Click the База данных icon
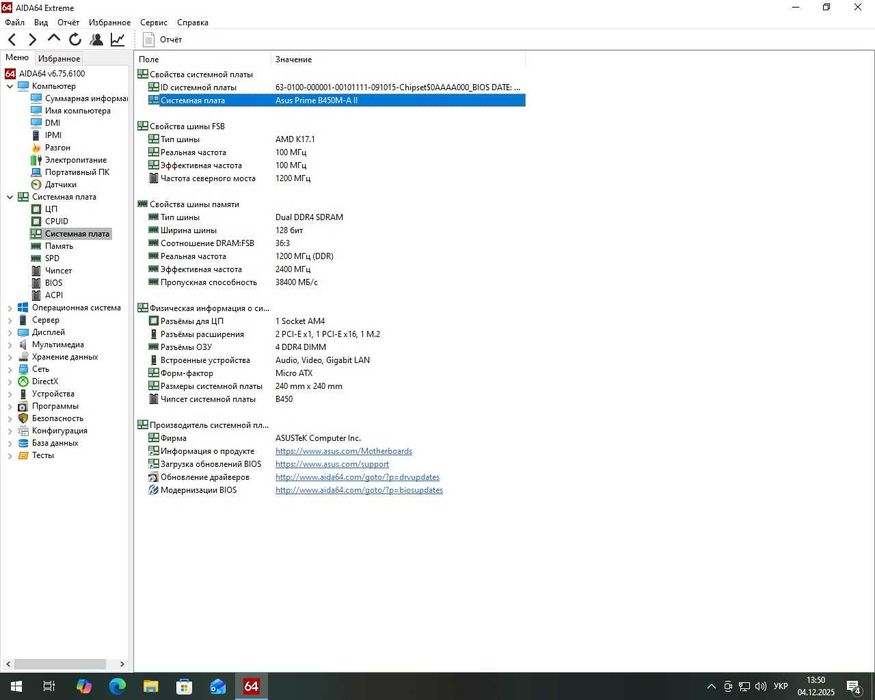Screen dimensions: 875x700 (x=23, y=443)
